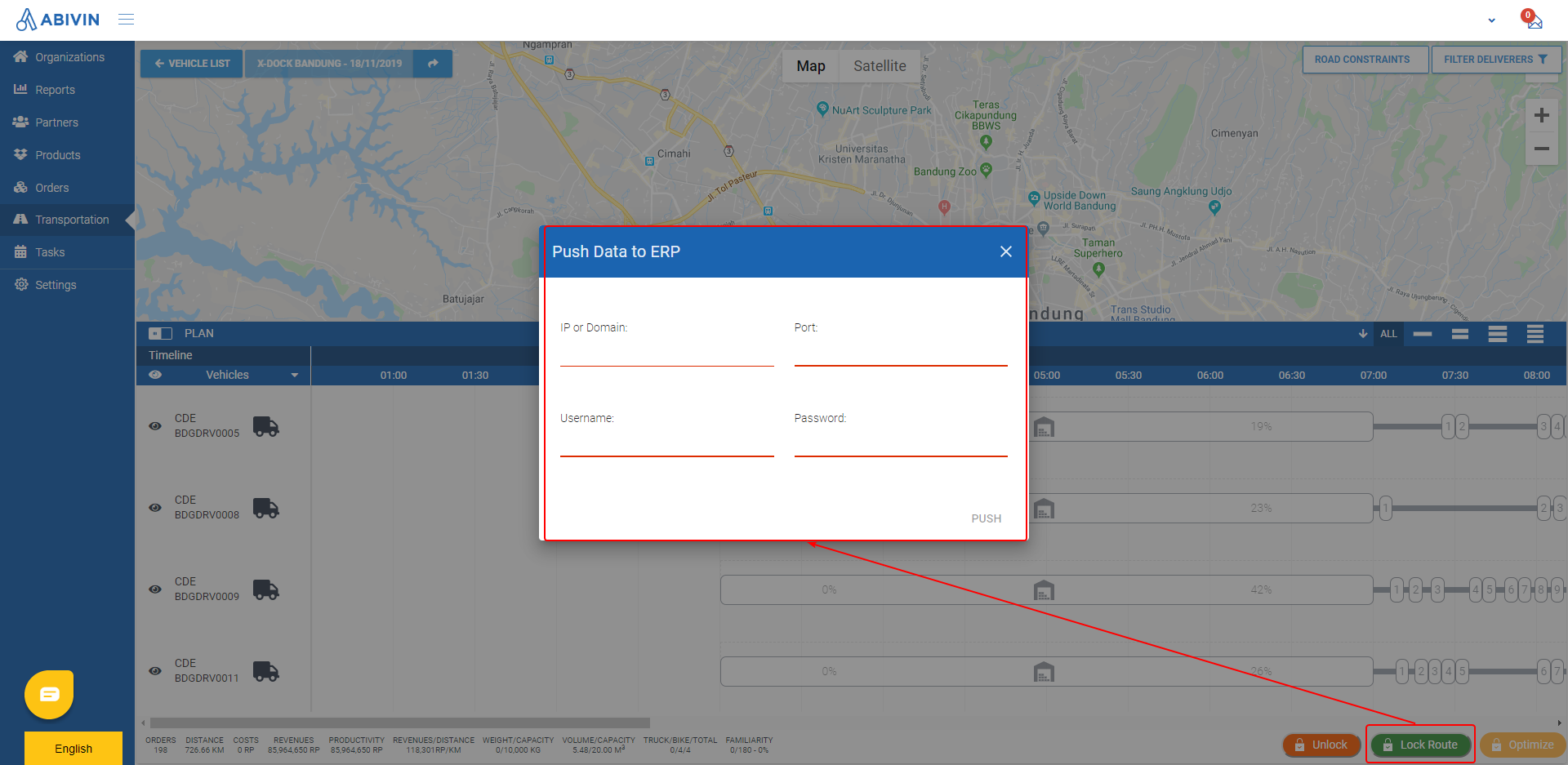This screenshot has height=765, width=1568.
Task: Open Settings in the sidebar
Action: [67, 285]
